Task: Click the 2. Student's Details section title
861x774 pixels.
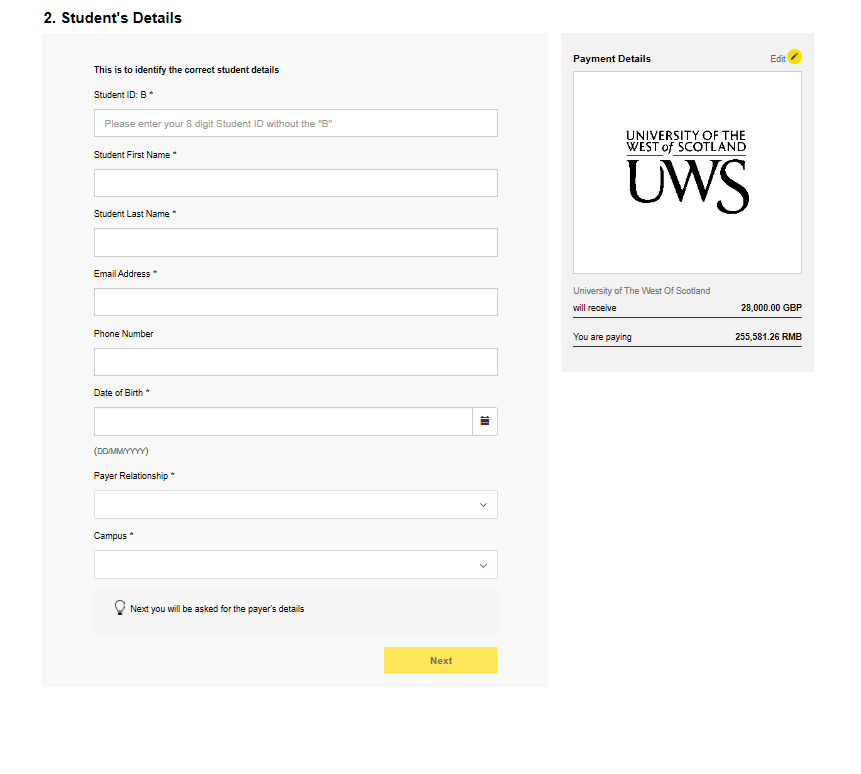Action: point(112,18)
